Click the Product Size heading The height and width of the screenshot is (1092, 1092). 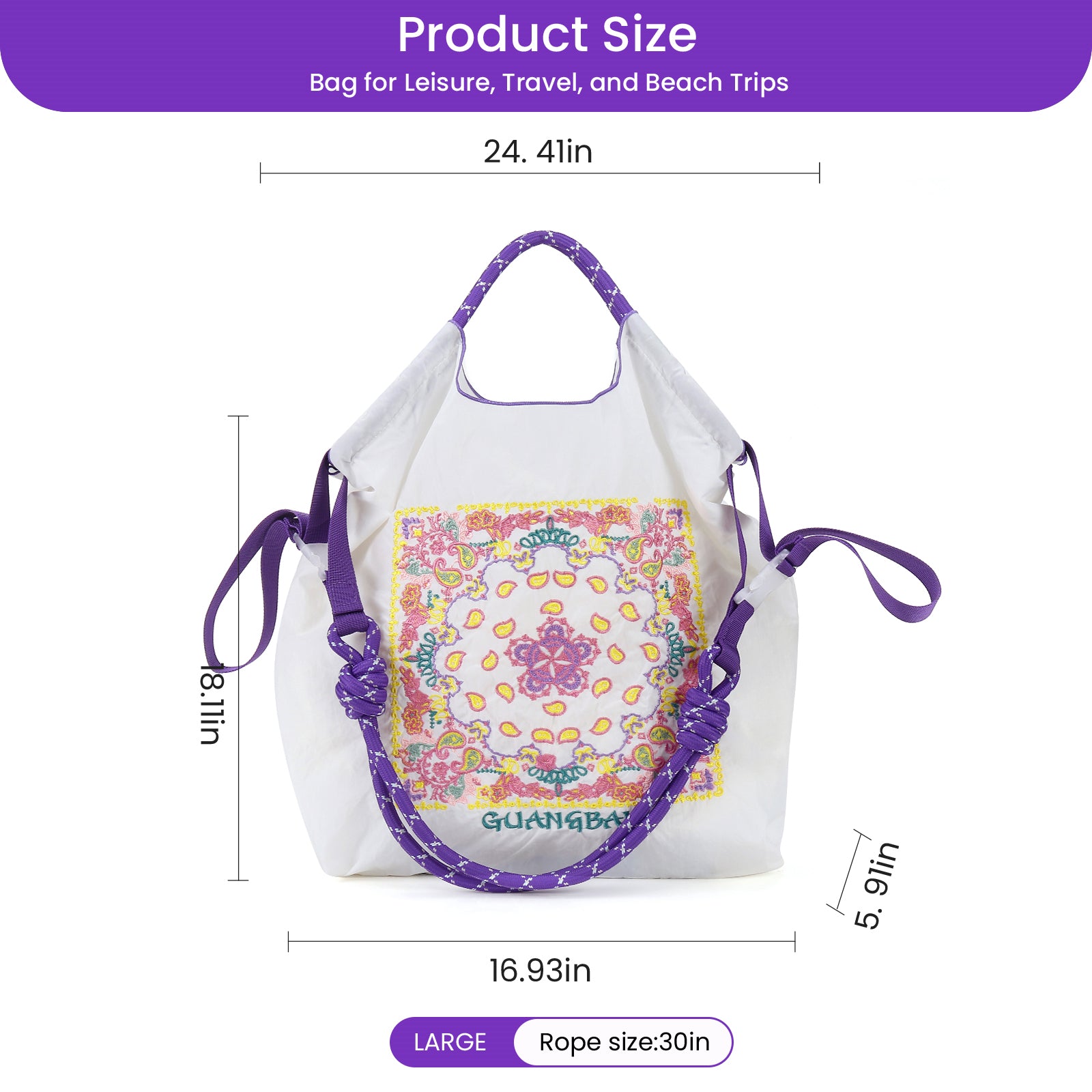(x=547, y=34)
